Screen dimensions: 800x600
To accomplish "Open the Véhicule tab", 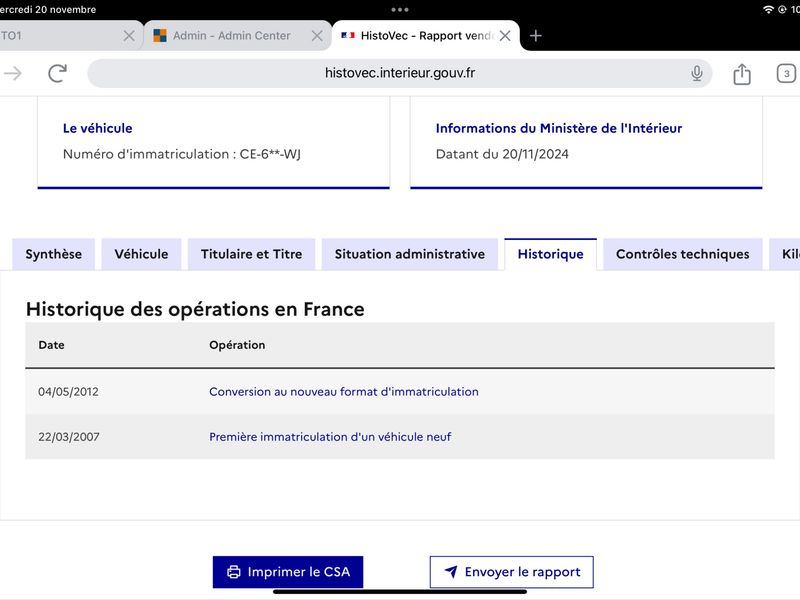I will tap(141, 254).
